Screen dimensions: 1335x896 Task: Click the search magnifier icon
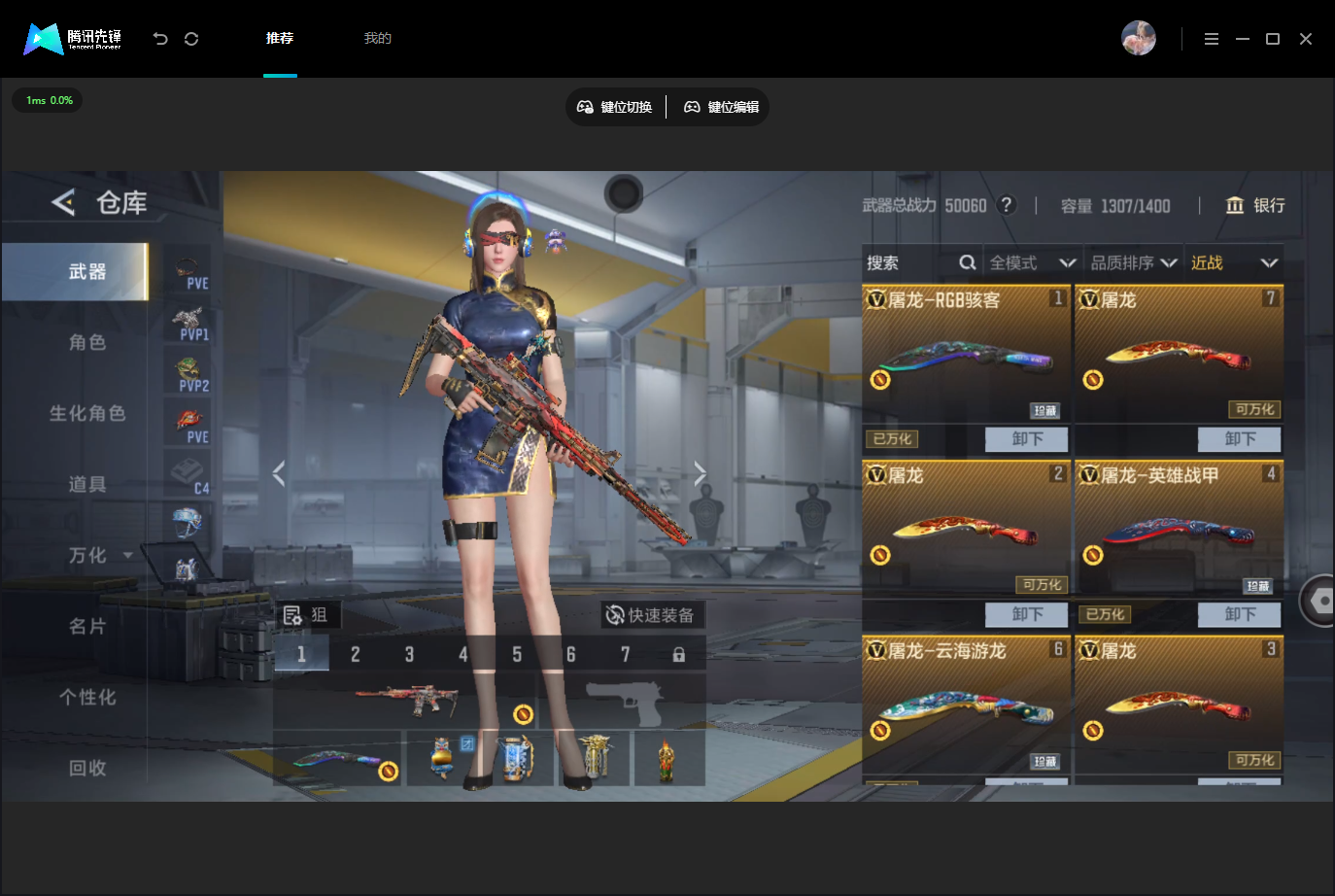click(x=967, y=262)
